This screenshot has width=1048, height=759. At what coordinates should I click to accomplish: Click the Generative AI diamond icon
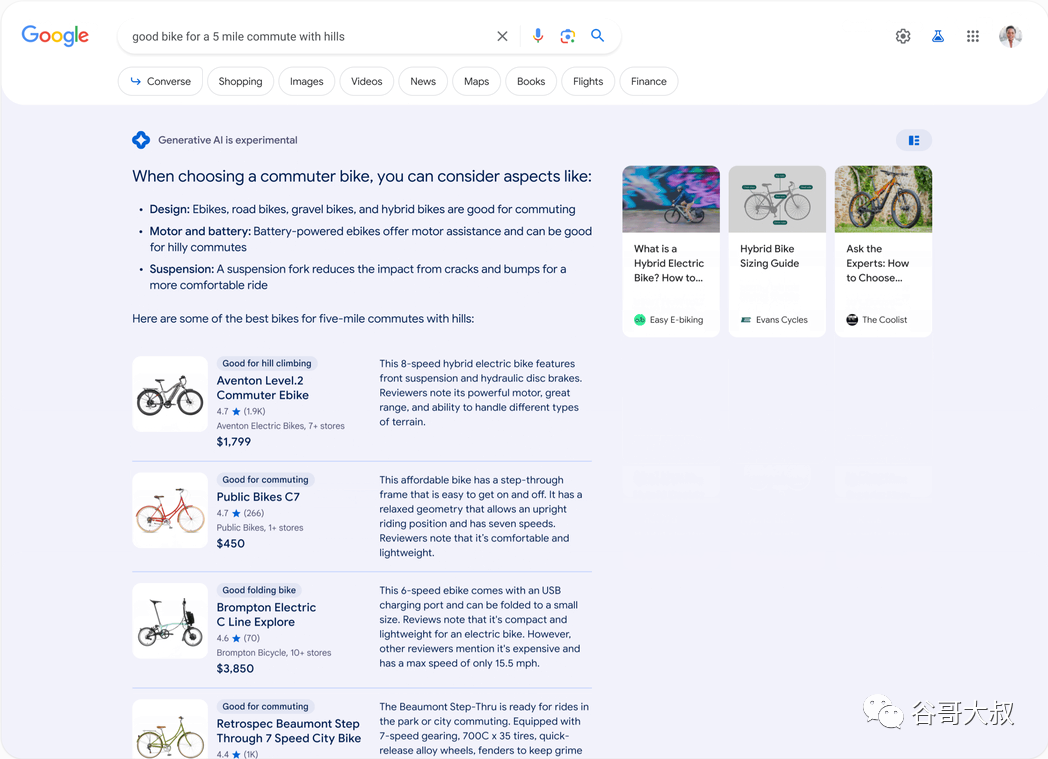pyautogui.click(x=141, y=140)
